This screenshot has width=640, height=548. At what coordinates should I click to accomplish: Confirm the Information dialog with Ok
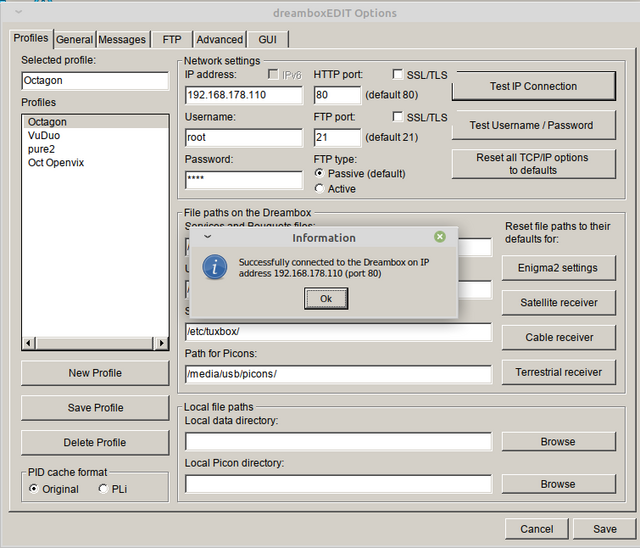326,299
